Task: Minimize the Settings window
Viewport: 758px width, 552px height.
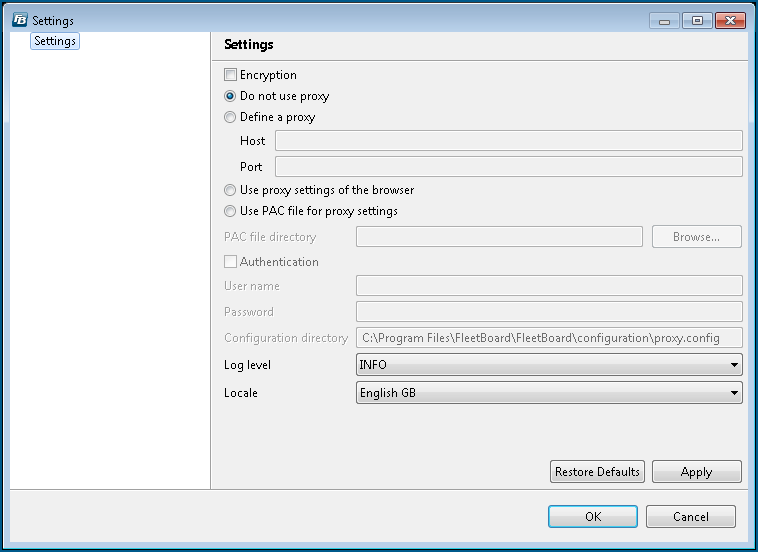Action: pyautogui.click(x=663, y=20)
